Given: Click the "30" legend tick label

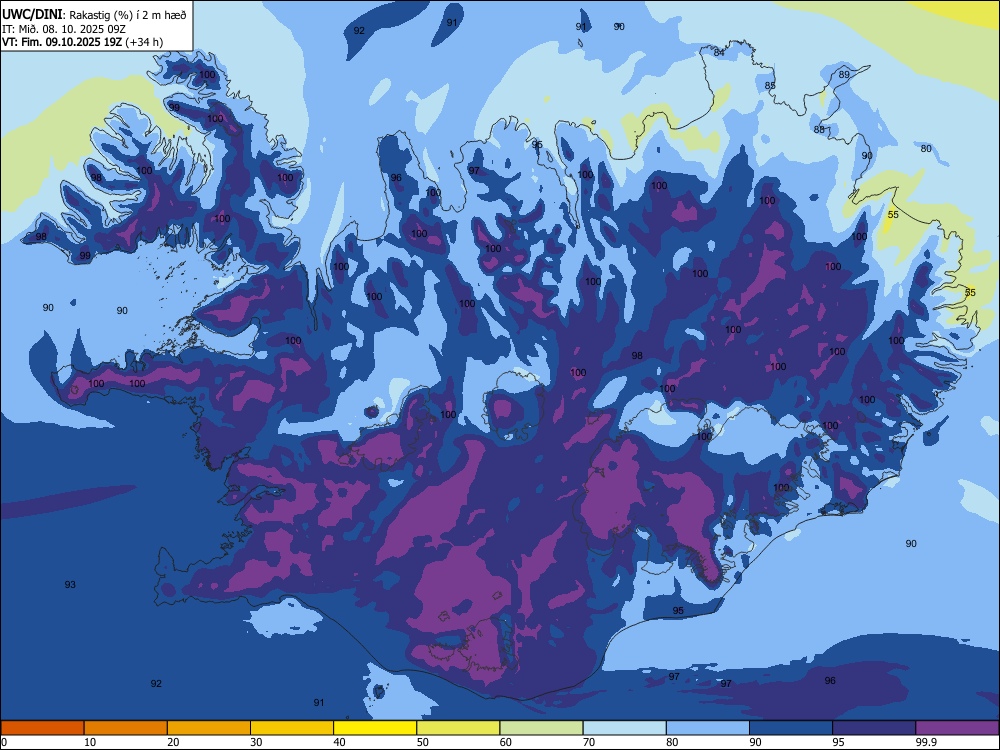Looking at the screenshot, I should click(256, 742).
